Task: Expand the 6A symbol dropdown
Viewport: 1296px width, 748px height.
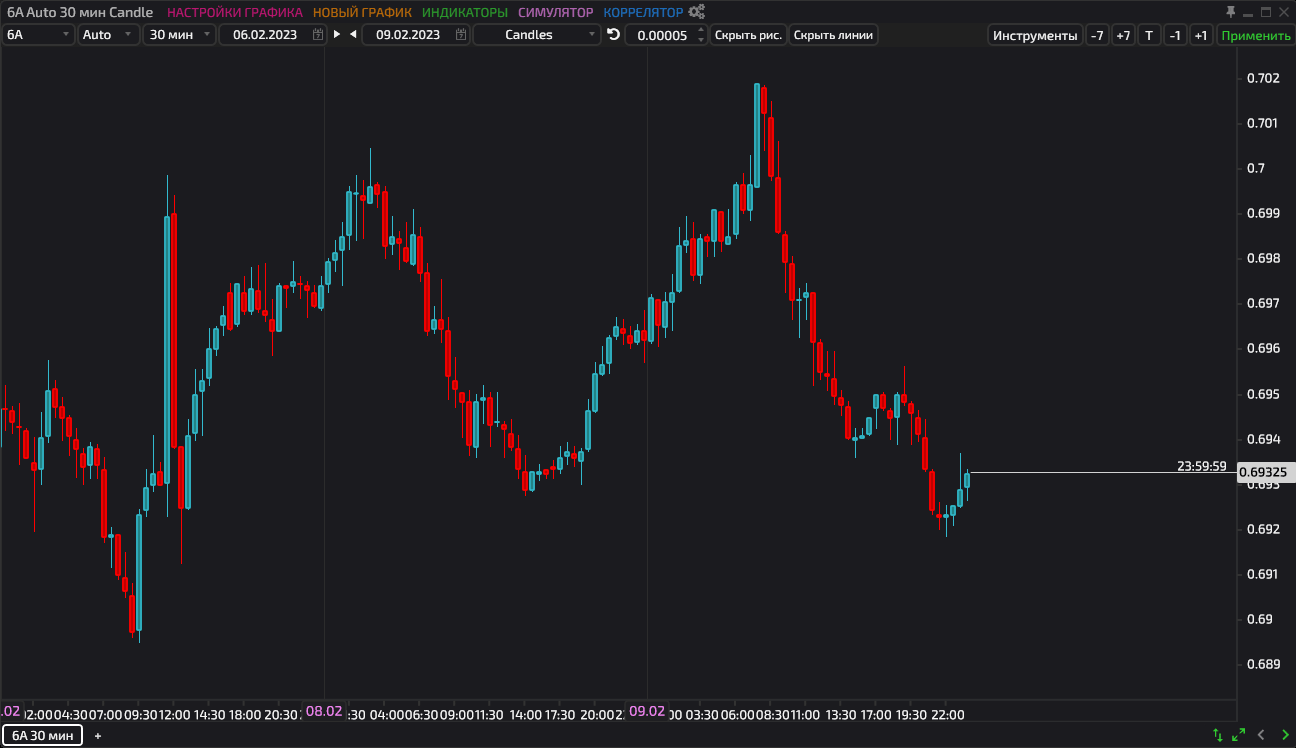Action: pyautogui.click(x=39, y=35)
